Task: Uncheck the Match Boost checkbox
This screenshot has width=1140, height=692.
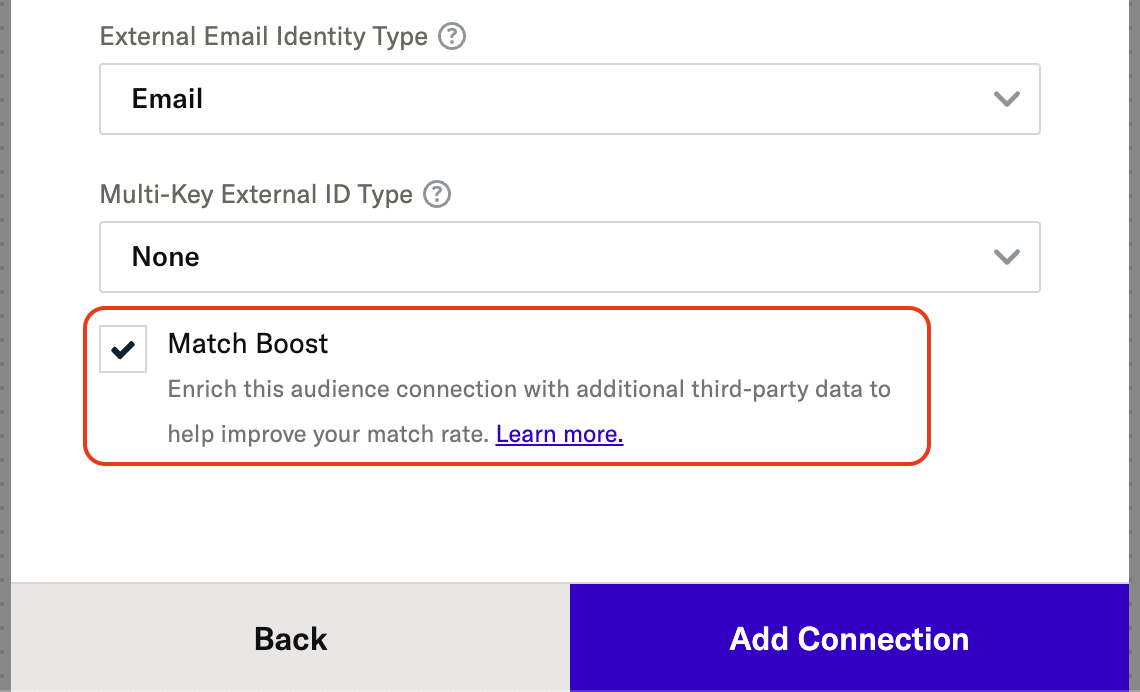Action: click(x=124, y=350)
